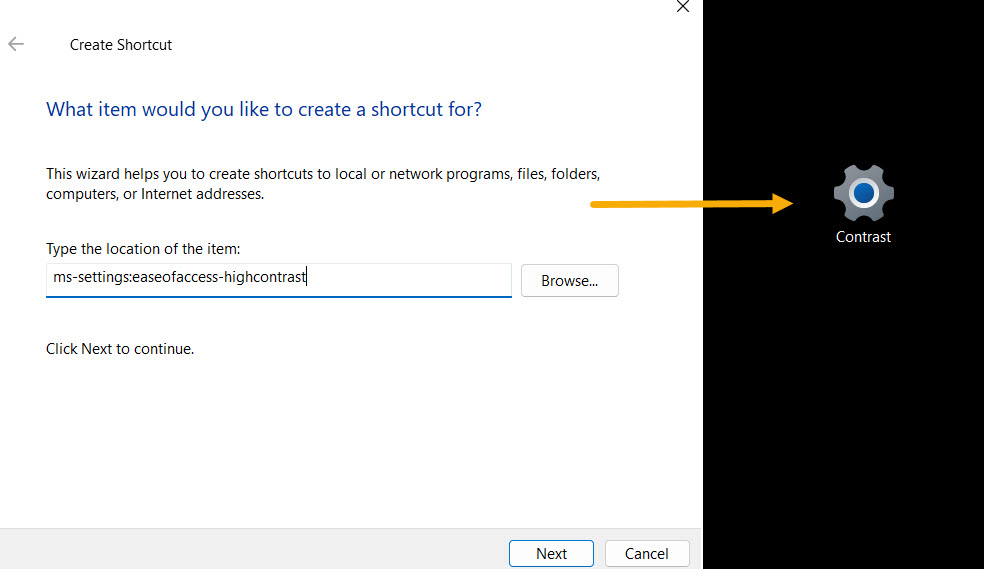Focus the item location text field
This screenshot has height=569, width=984.
pos(279,280)
